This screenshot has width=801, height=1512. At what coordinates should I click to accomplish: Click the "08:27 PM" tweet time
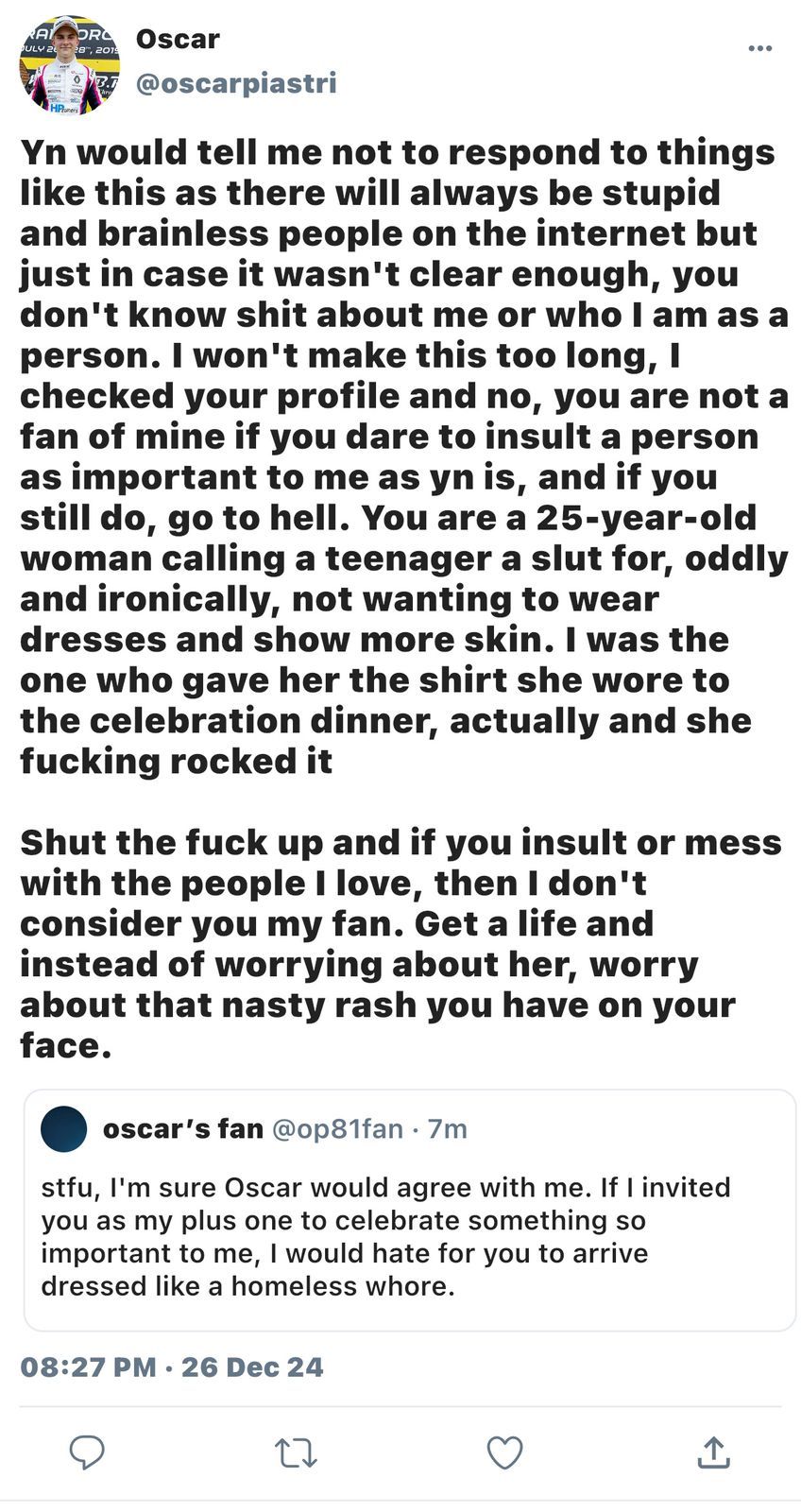pos(88,1366)
